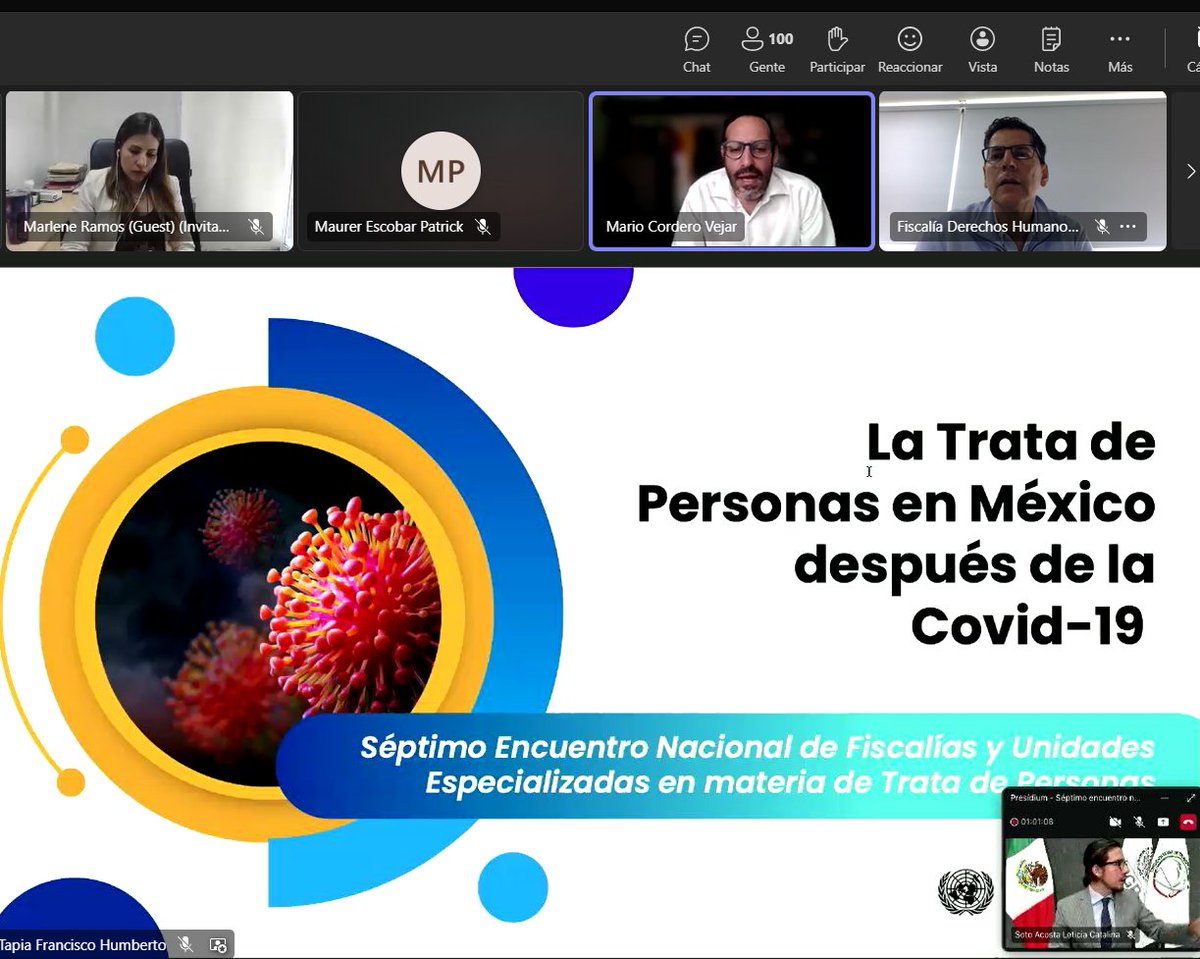Click the Presidium mini window title
Image resolution: width=1200 pixels, height=959 pixels.
pos(1075,798)
